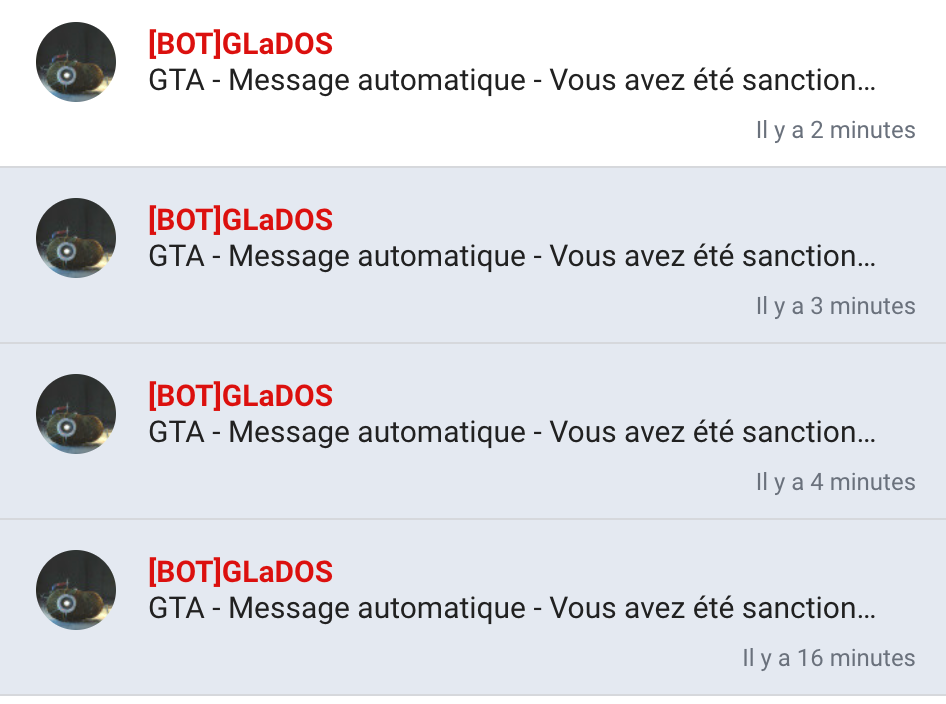The image size is (946, 704).
Task: Click GLaDOS avatar in the 2-minutes-ago notification
Action: click(76, 62)
